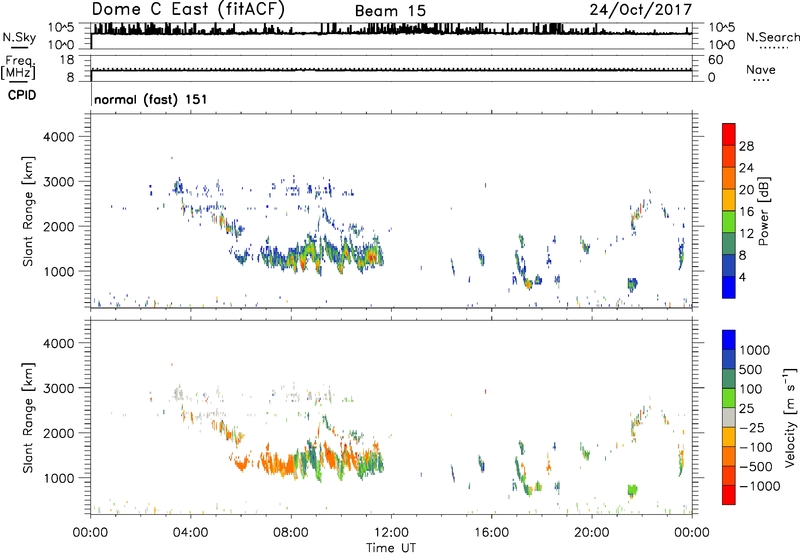Screen dimensions: 800x554
Task: Click the date "24/Oct/2017"
Action: point(641,10)
